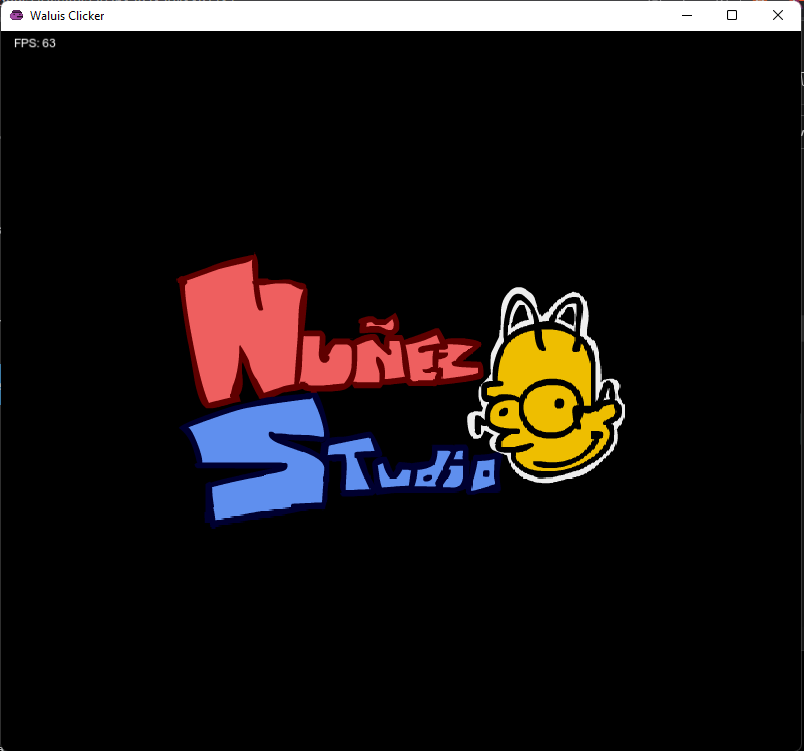Maximize the Waluis Clicker window
Viewport: 804px width, 751px height.
click(x=732, y=15)
